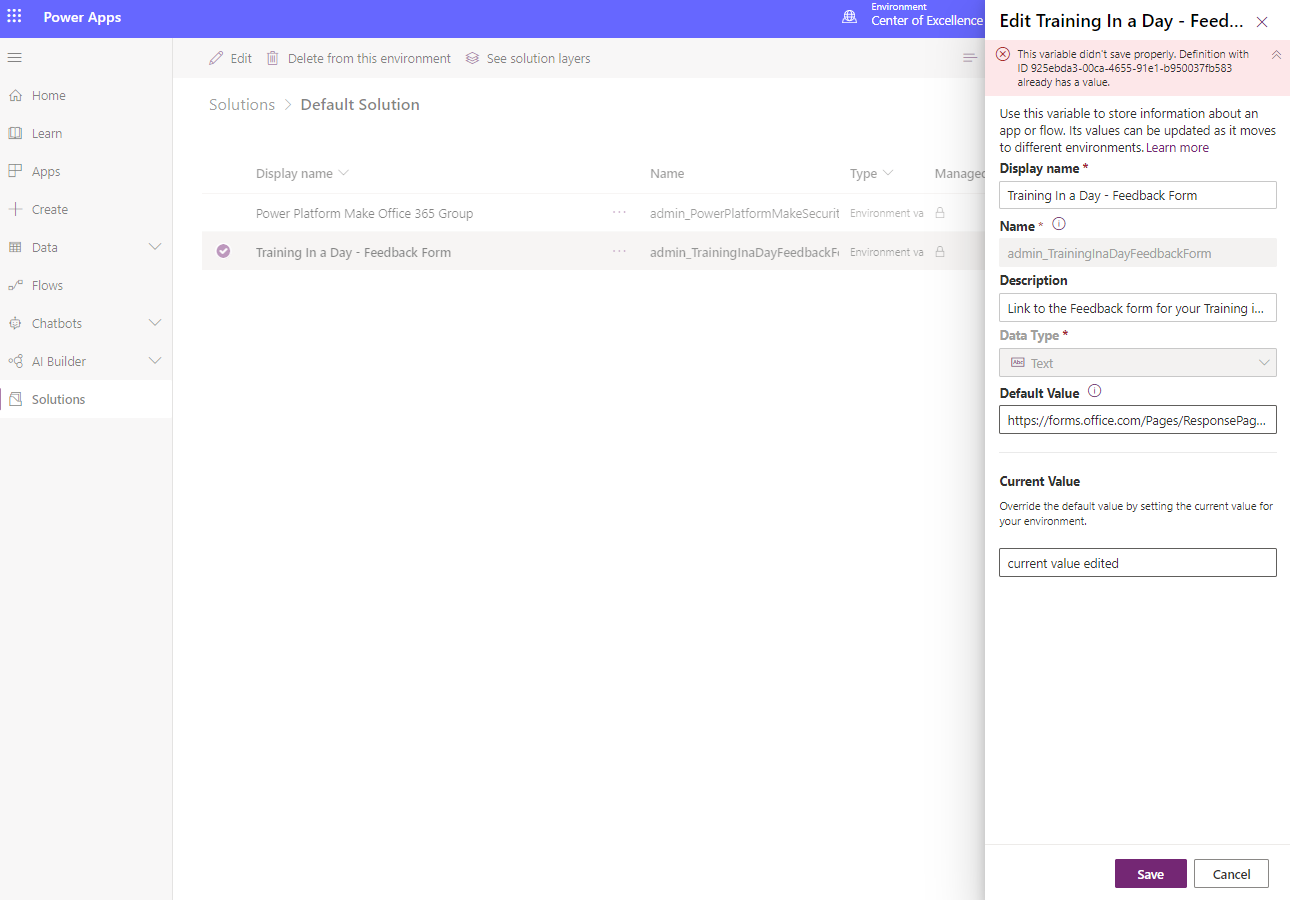Save the environment variable changes
Screen dimensions: 1290x900
point(1150,873)
